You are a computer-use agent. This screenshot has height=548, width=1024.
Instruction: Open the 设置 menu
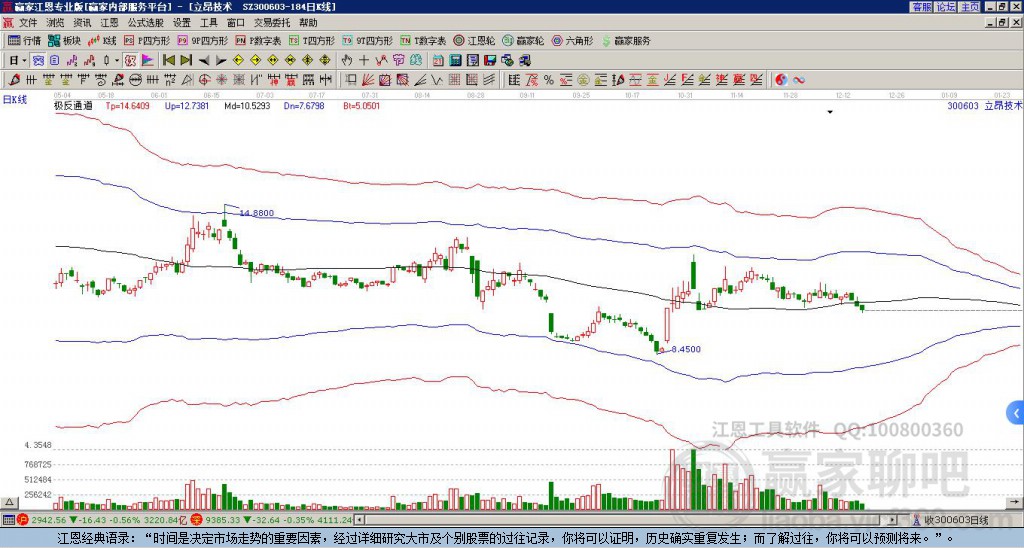tap(182, 23)
